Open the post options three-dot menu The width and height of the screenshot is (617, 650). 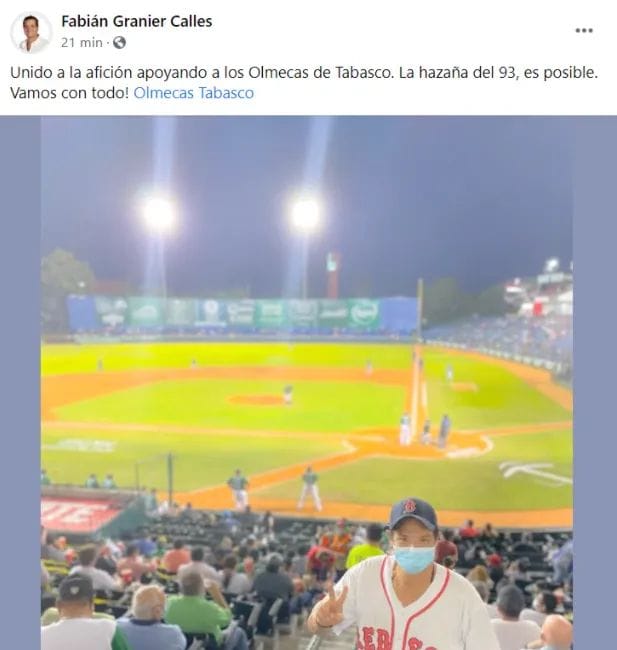(584, 30)
